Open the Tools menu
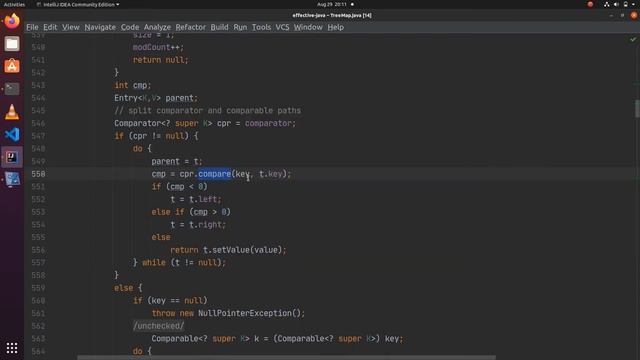The height and width of the screenshot is (360, 640). point(261,27)
